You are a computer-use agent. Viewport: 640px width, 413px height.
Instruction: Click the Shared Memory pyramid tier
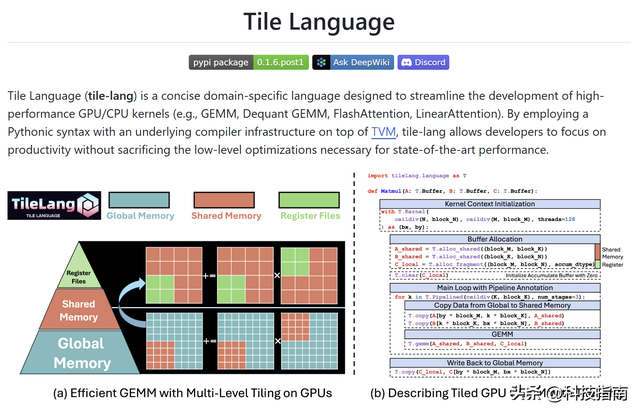[79, 311]
